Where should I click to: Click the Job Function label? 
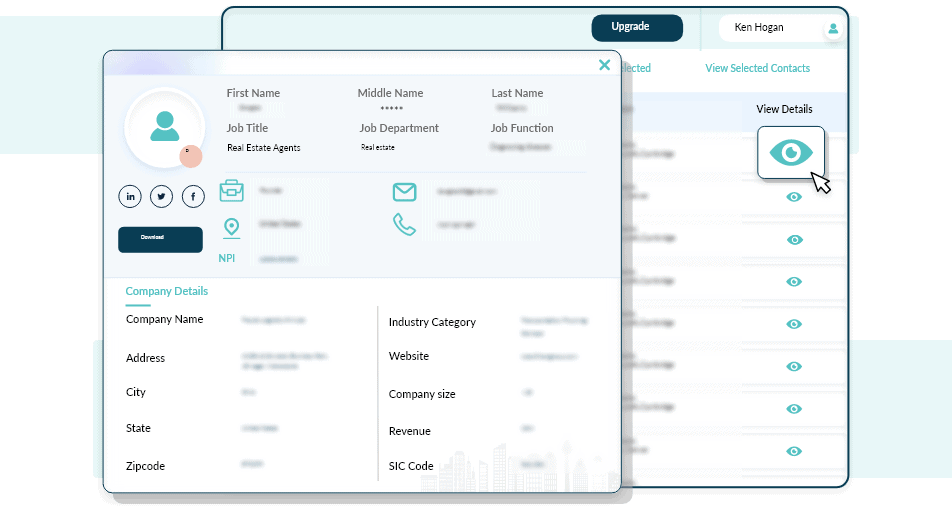pyautogui.click(x=522, y=128)
